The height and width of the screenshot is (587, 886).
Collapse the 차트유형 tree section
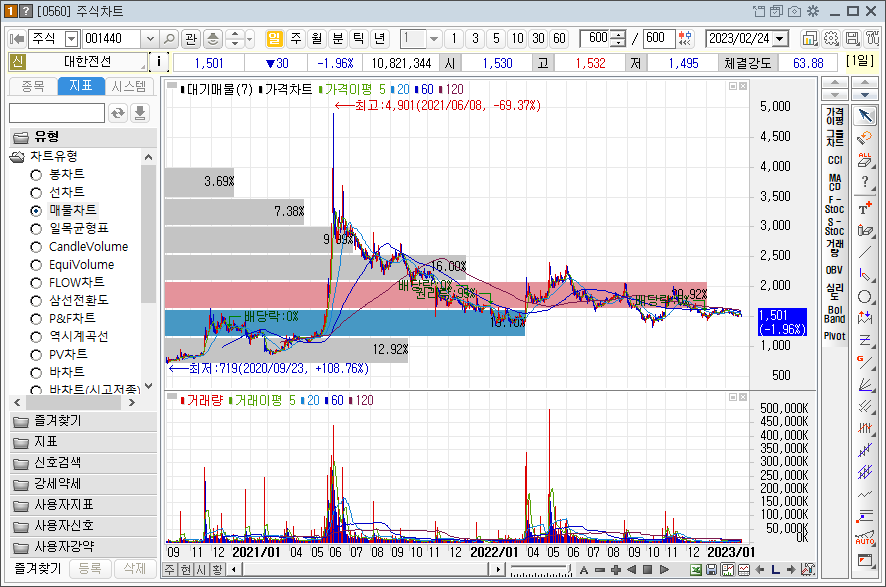click(18, 156)
